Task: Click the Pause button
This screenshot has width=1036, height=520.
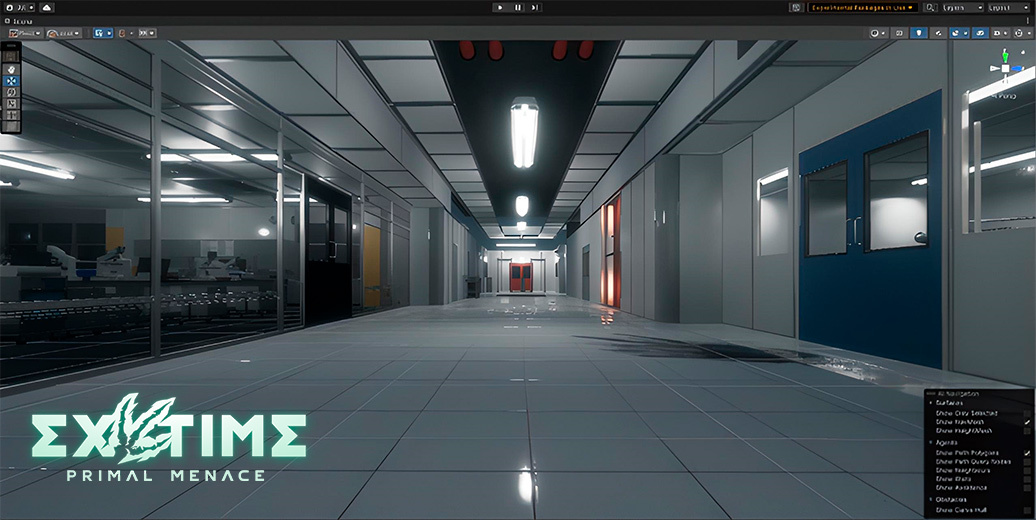Action: coord(518,7)
